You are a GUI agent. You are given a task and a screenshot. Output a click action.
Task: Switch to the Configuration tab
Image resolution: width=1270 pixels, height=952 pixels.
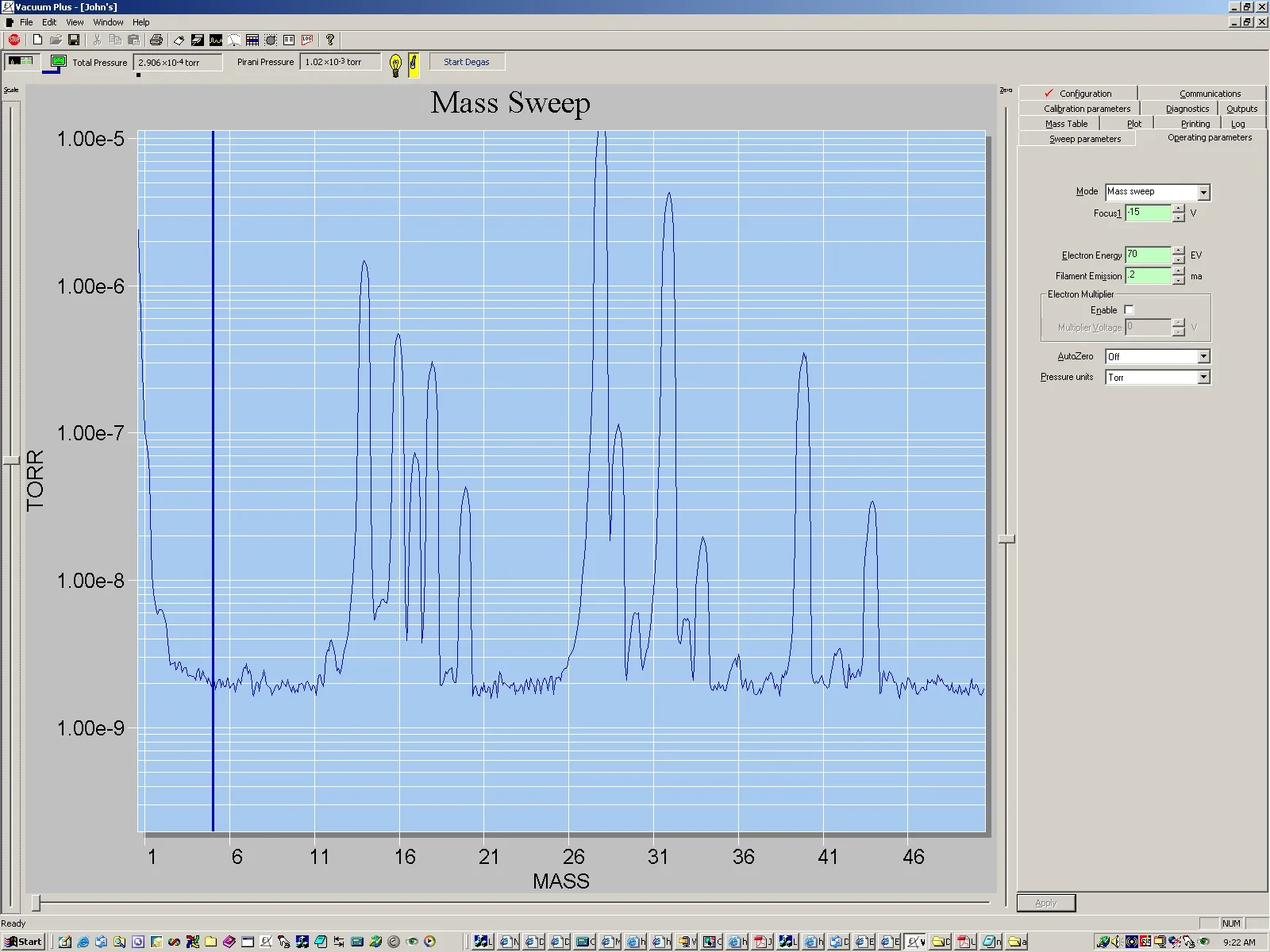[x=1078, y=93]
